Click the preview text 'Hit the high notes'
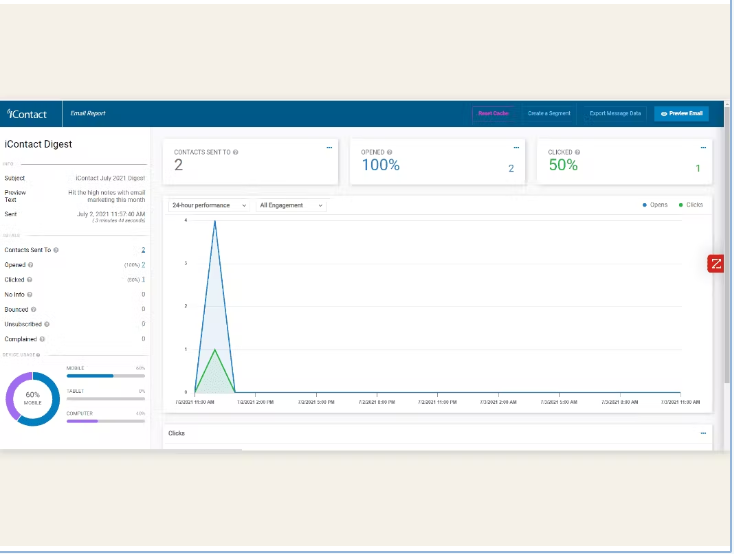The width and height of the screenshot is (734, 554). 107,196
